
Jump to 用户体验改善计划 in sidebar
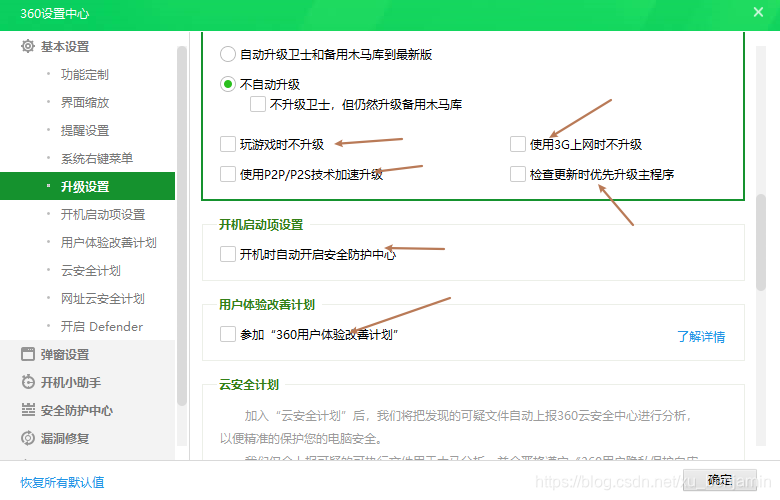pos(108,242)
